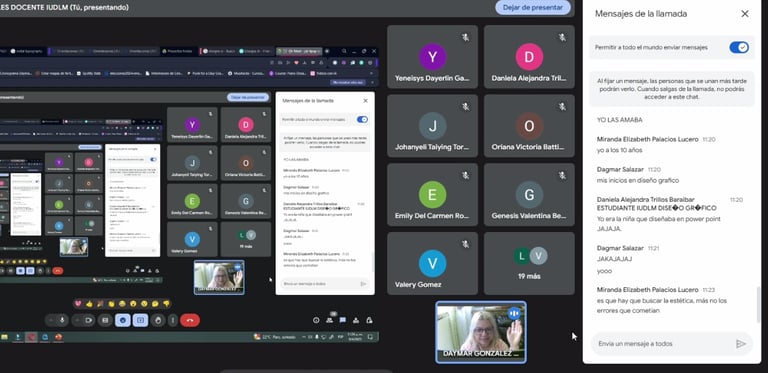This screenshot has height=373, width=768.
Task: Click the Envía un mensaje a todos field
Action: tap(664, 344)
